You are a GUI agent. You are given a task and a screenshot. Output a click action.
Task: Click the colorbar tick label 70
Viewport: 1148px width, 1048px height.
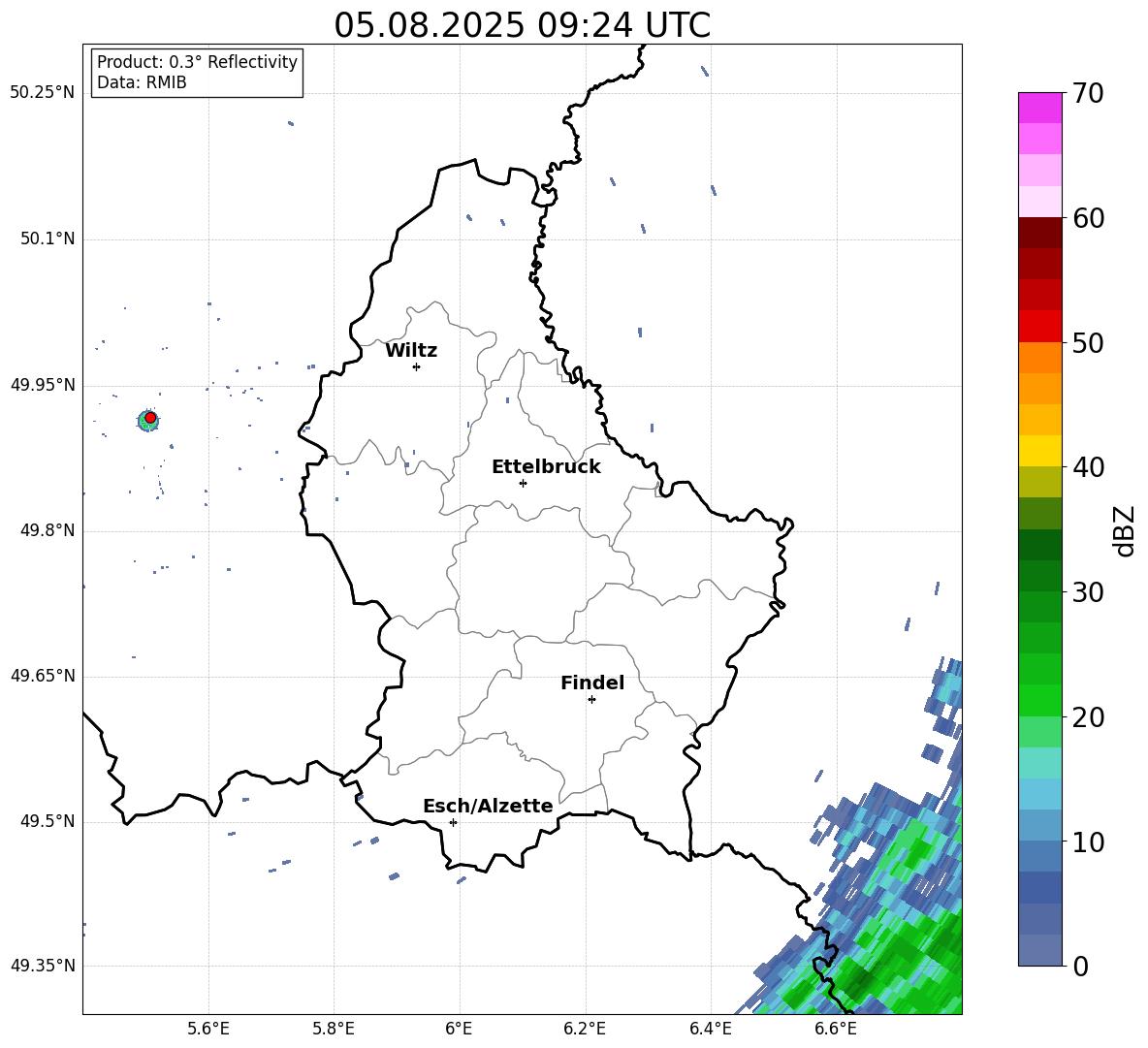coord(1088,93)
